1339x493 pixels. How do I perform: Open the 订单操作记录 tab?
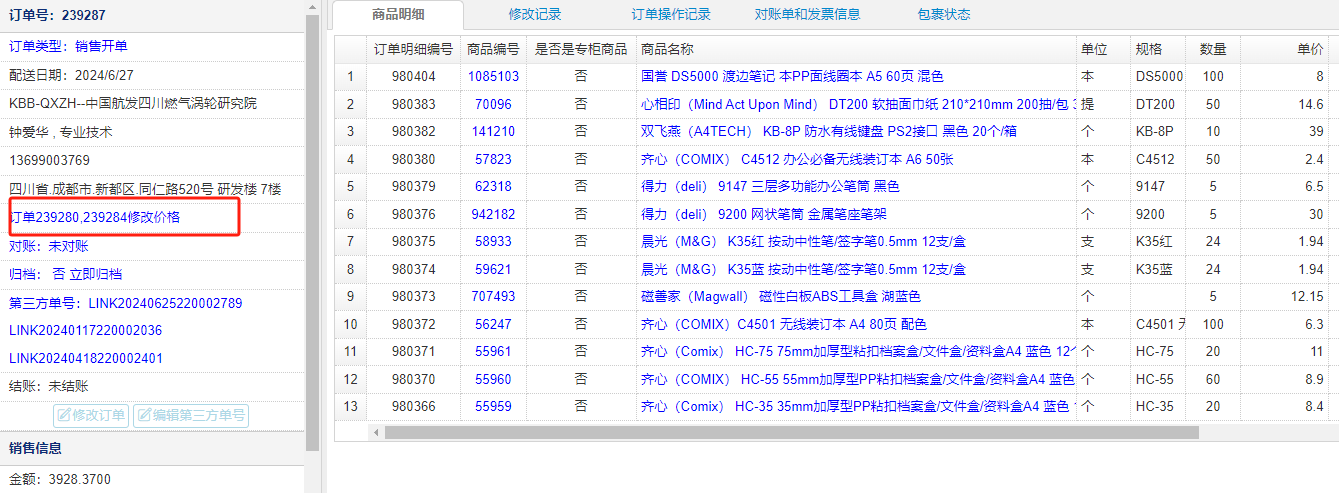[x=671, y=14]
